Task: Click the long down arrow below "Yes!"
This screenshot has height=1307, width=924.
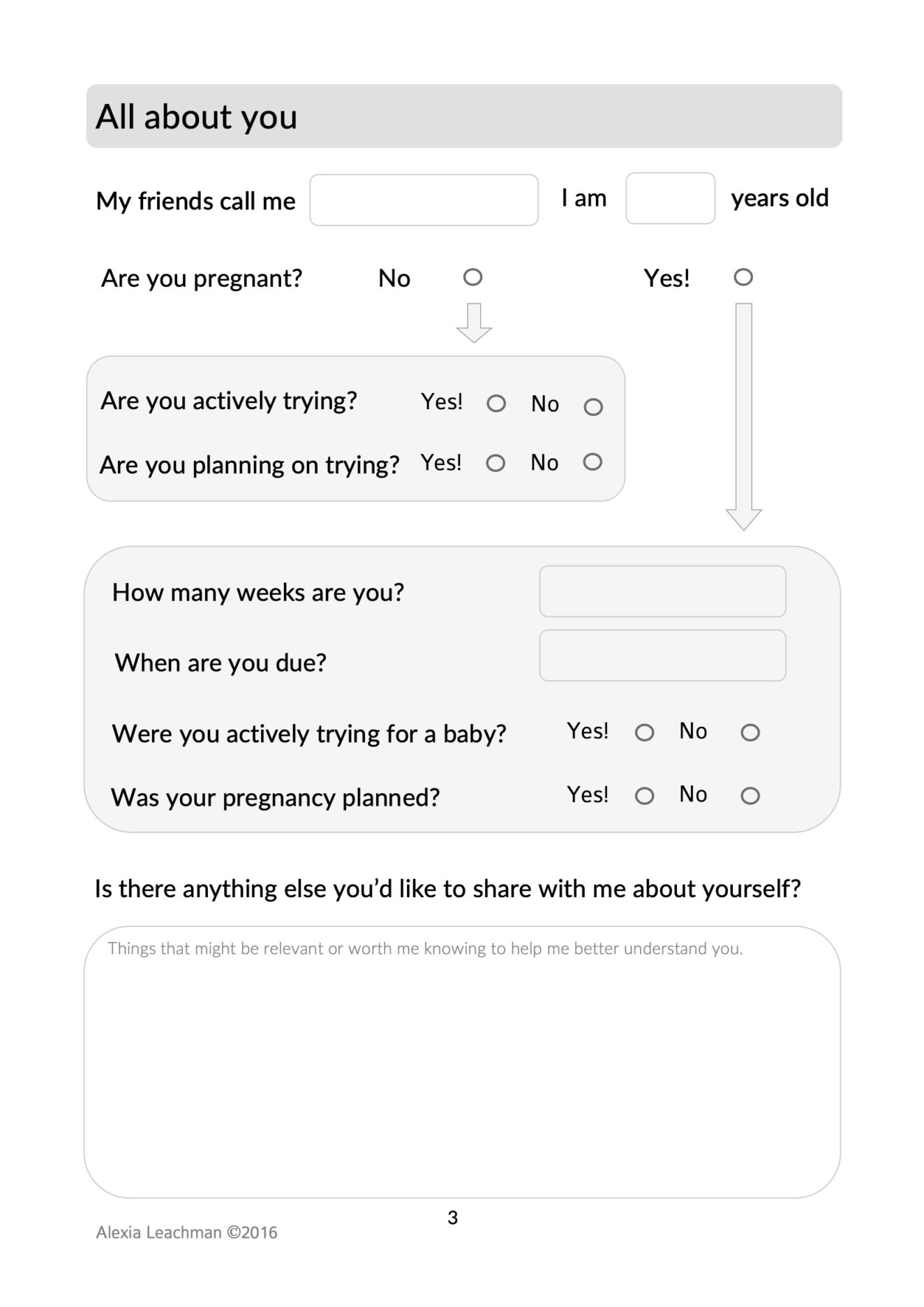Action: pos(744,416)
